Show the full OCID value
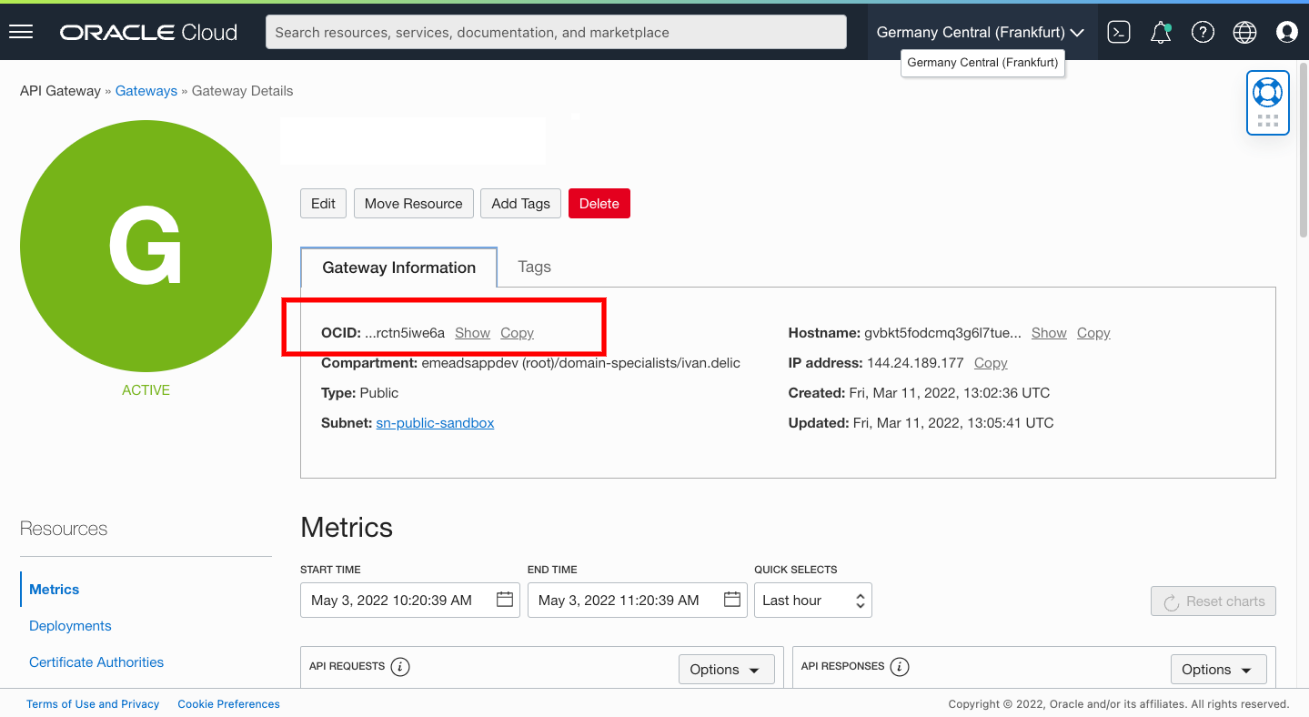 coord(472,332)
